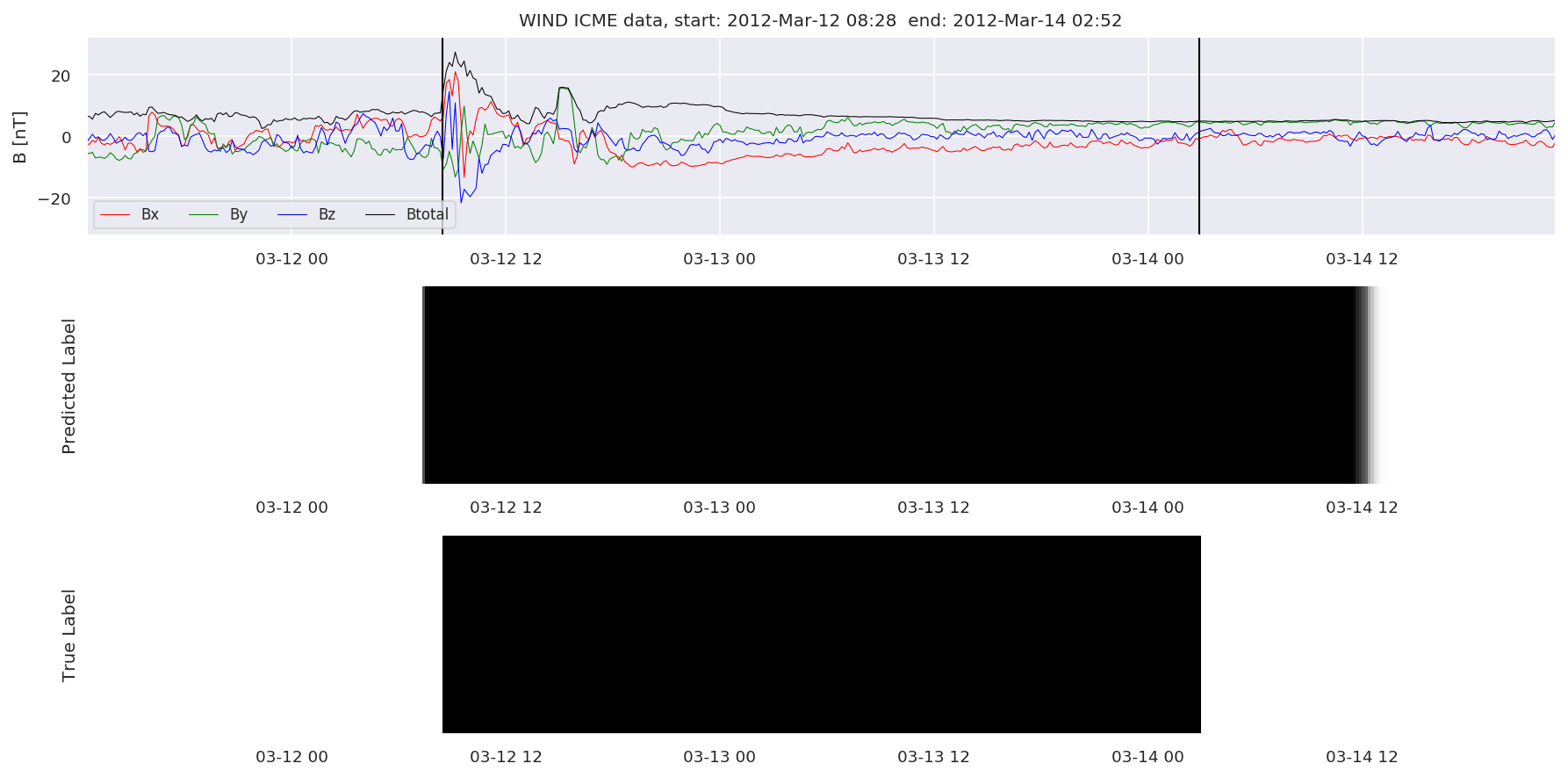This screenshot has width=1568, height=778.
Task: Click "03-13 00" tick under the Predicted Label panel
Action: 720,508
